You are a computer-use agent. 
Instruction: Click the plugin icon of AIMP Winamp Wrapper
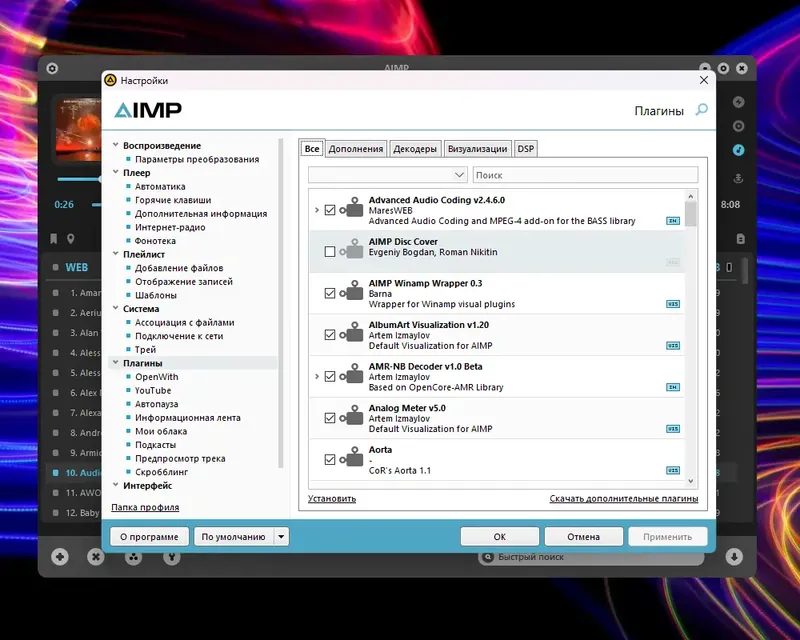(352, 290)
